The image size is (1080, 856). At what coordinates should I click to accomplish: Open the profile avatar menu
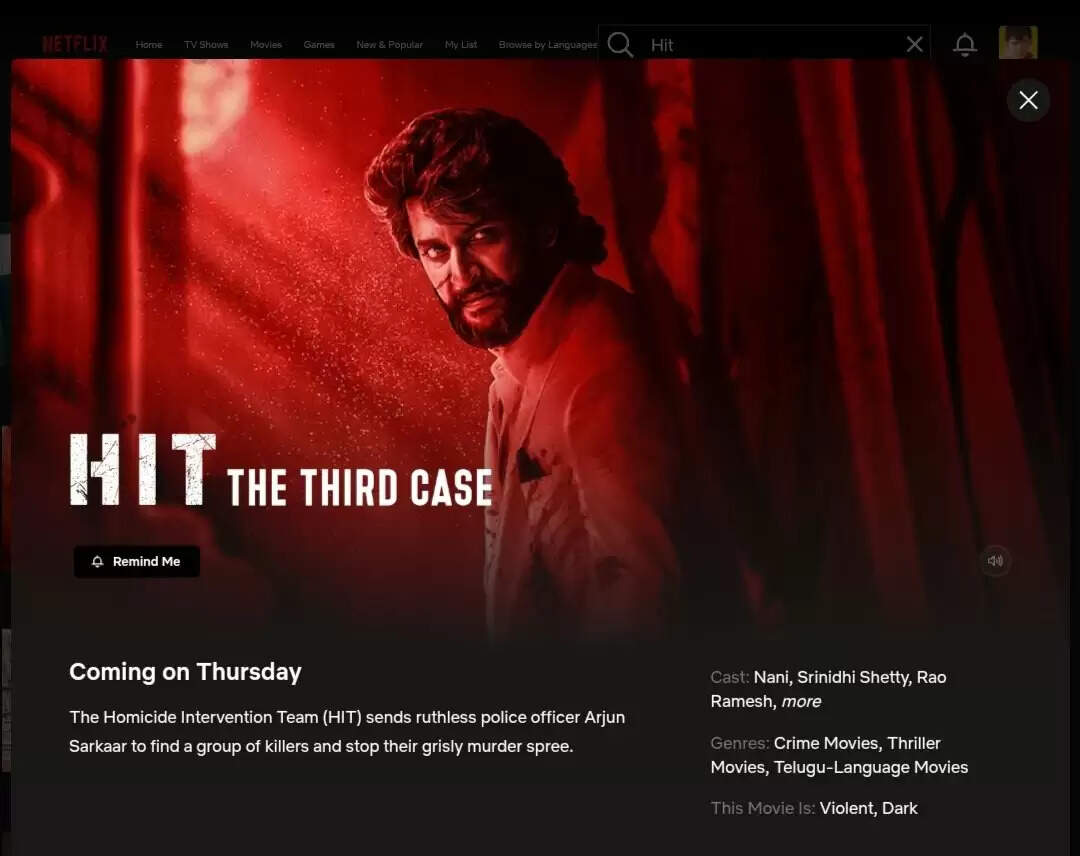click(x=1018, y=43)
